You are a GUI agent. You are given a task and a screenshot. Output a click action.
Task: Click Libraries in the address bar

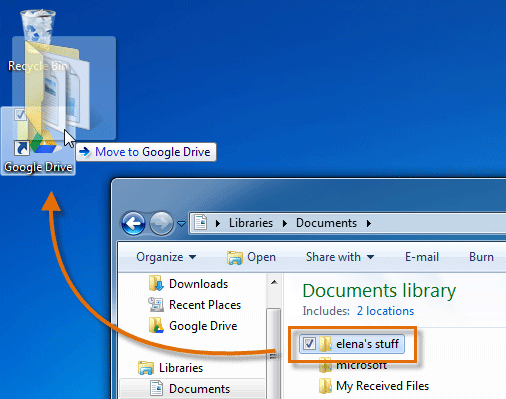point(251,223)
